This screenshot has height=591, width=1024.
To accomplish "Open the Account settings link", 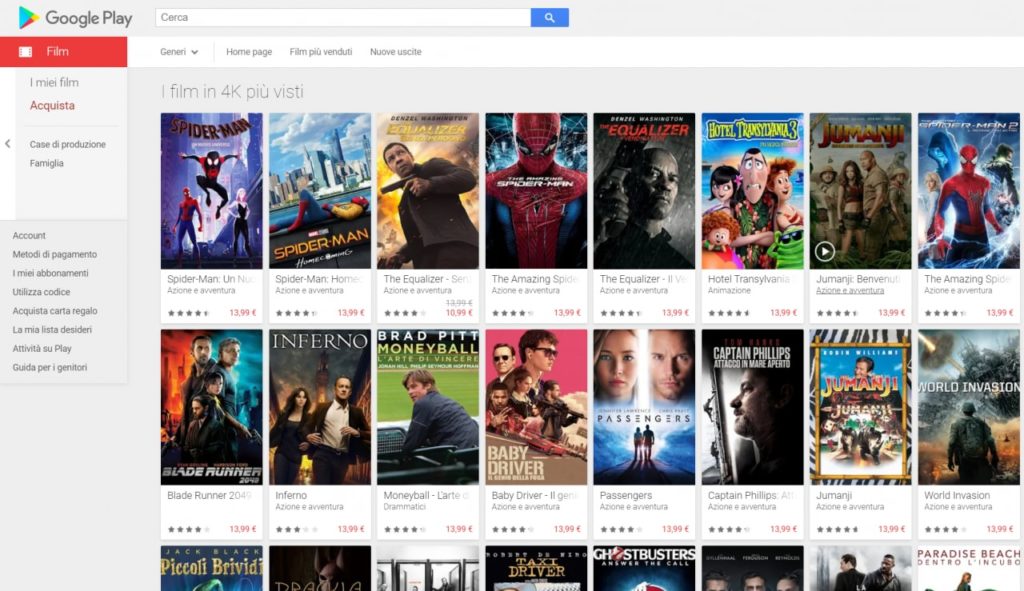I will point(29,236).
